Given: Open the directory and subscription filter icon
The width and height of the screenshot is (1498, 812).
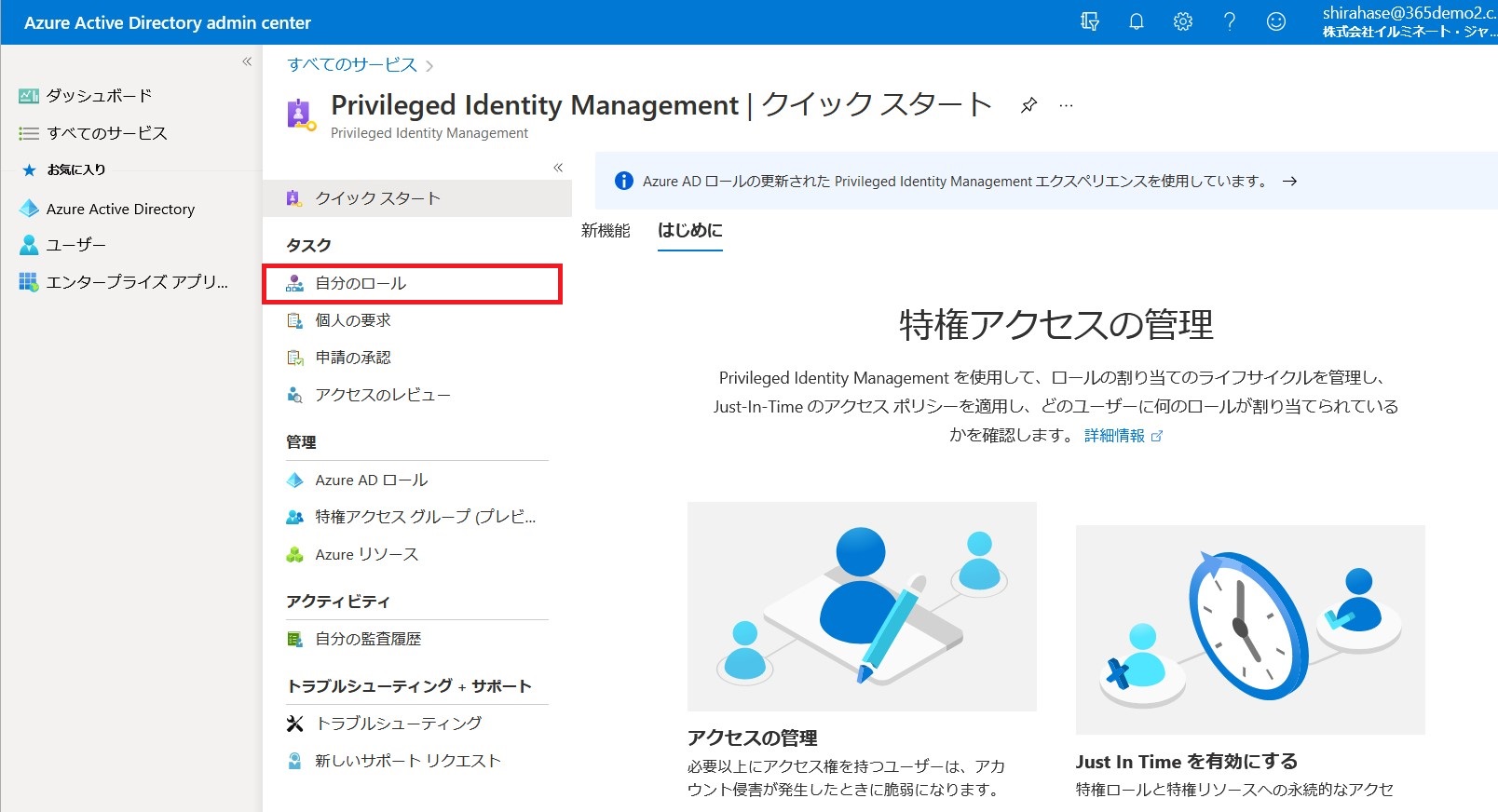Looking at the screenshot, I should click(1089, 21).
